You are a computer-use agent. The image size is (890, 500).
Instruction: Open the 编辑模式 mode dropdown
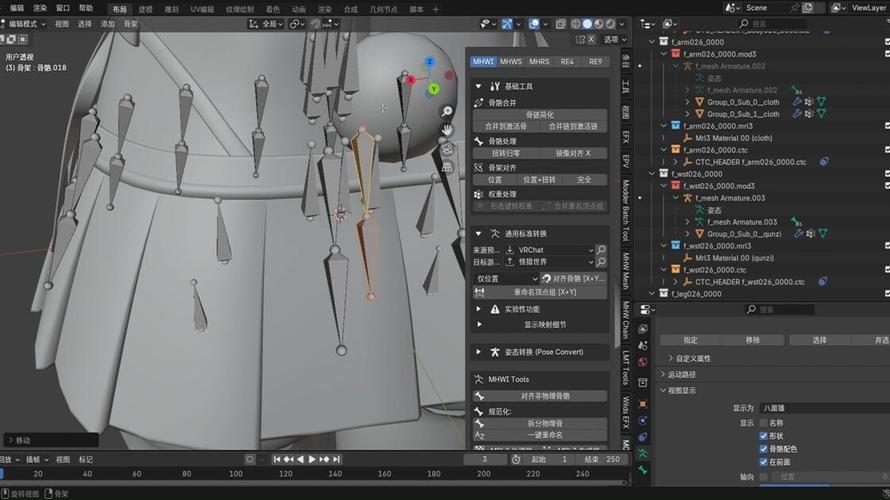pyautogui.click(x=24, y=24)
